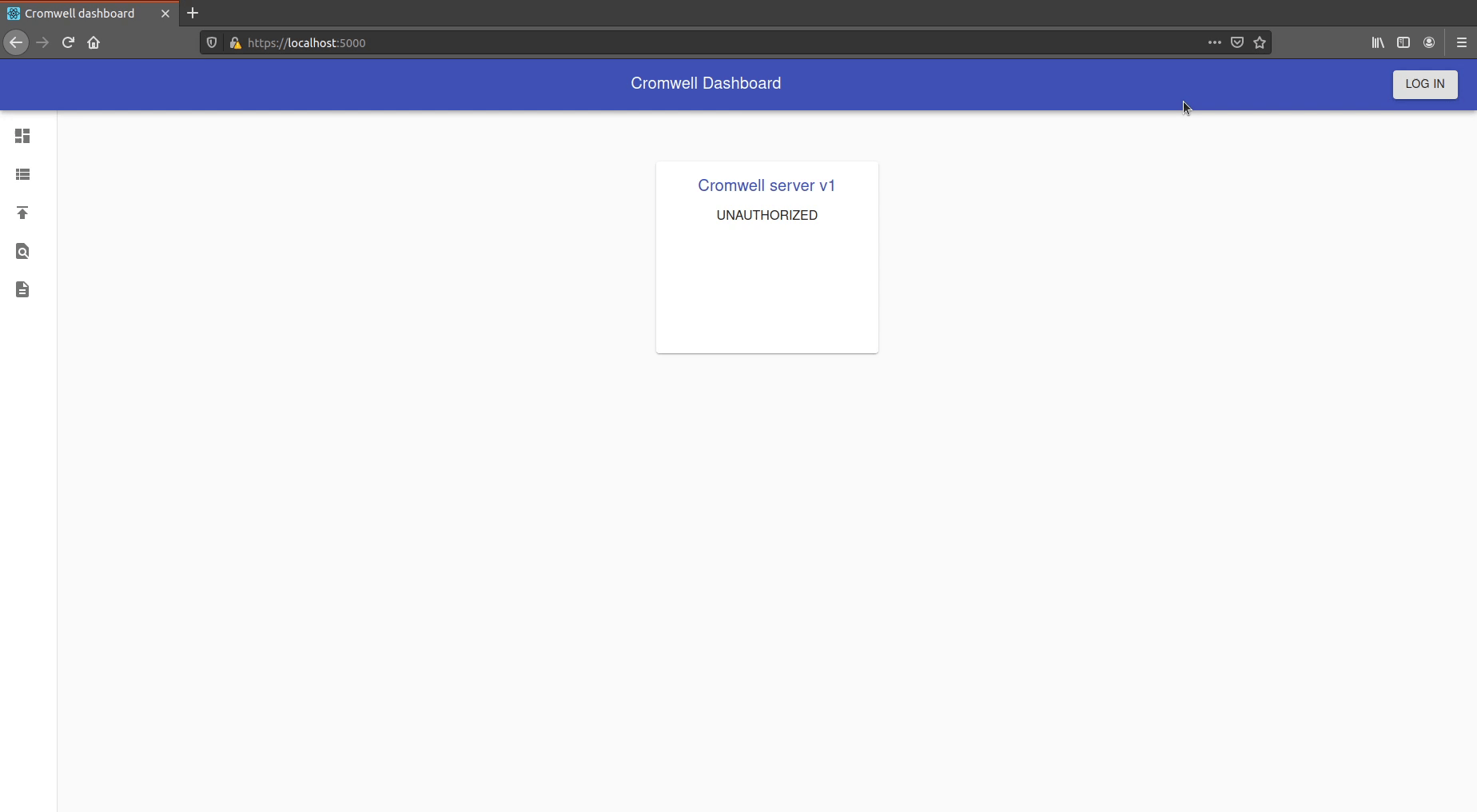Click the Cromwell server v1 heading
This screenshot has height=812, width=1477.
766,185
